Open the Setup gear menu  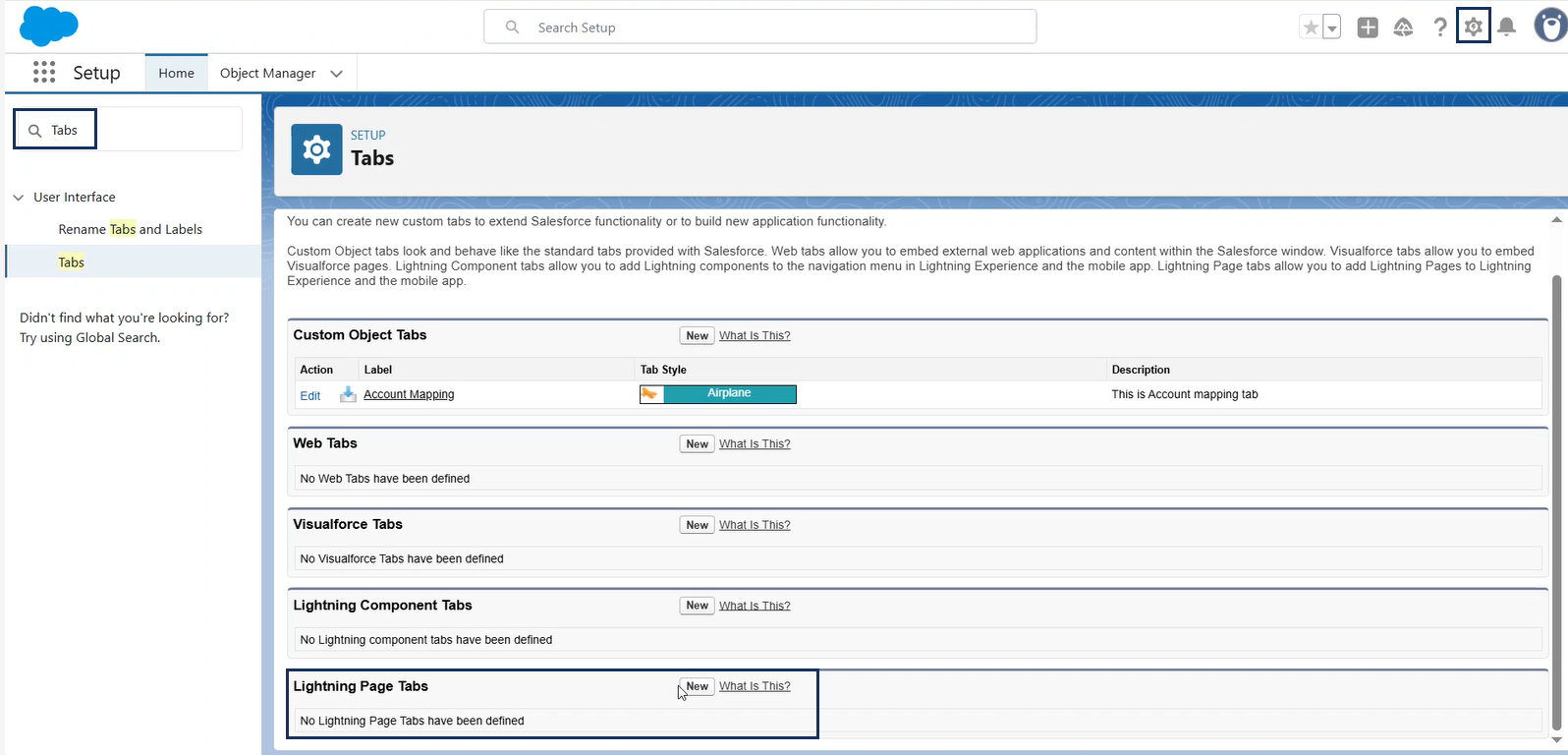pos(1473,27)
